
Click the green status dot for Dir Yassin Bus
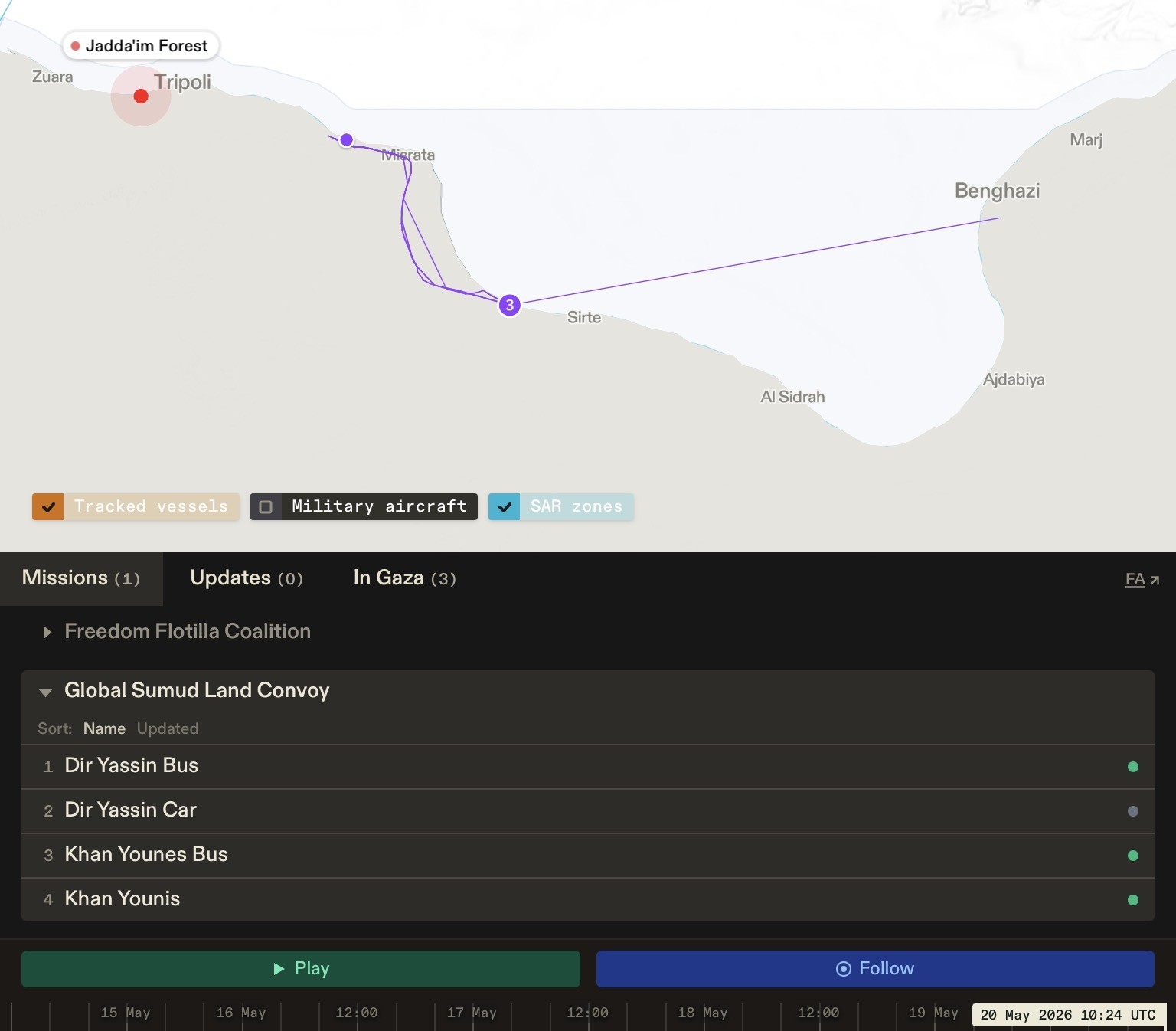click(x=1133, y=767)
